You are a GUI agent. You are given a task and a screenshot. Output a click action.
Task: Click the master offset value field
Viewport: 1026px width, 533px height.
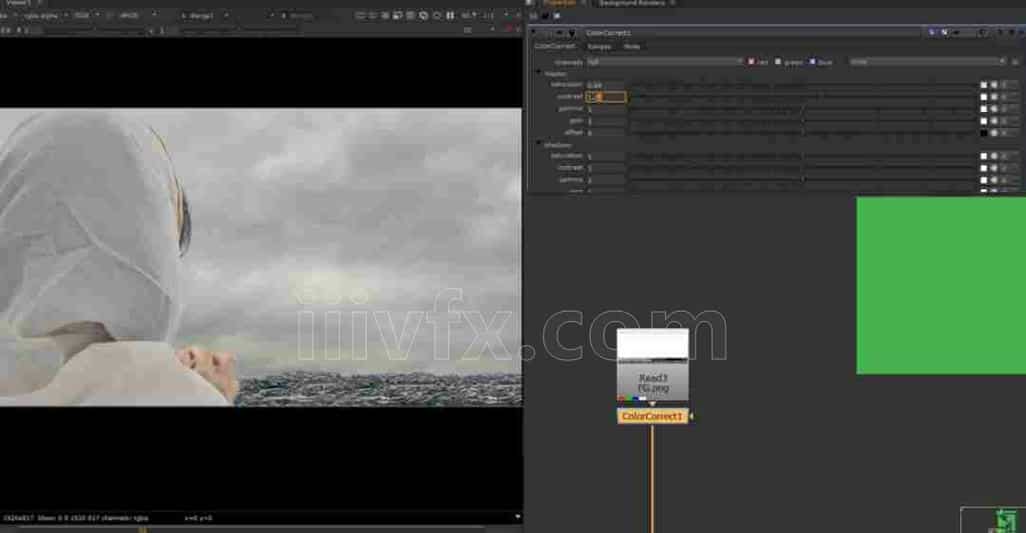606,133
